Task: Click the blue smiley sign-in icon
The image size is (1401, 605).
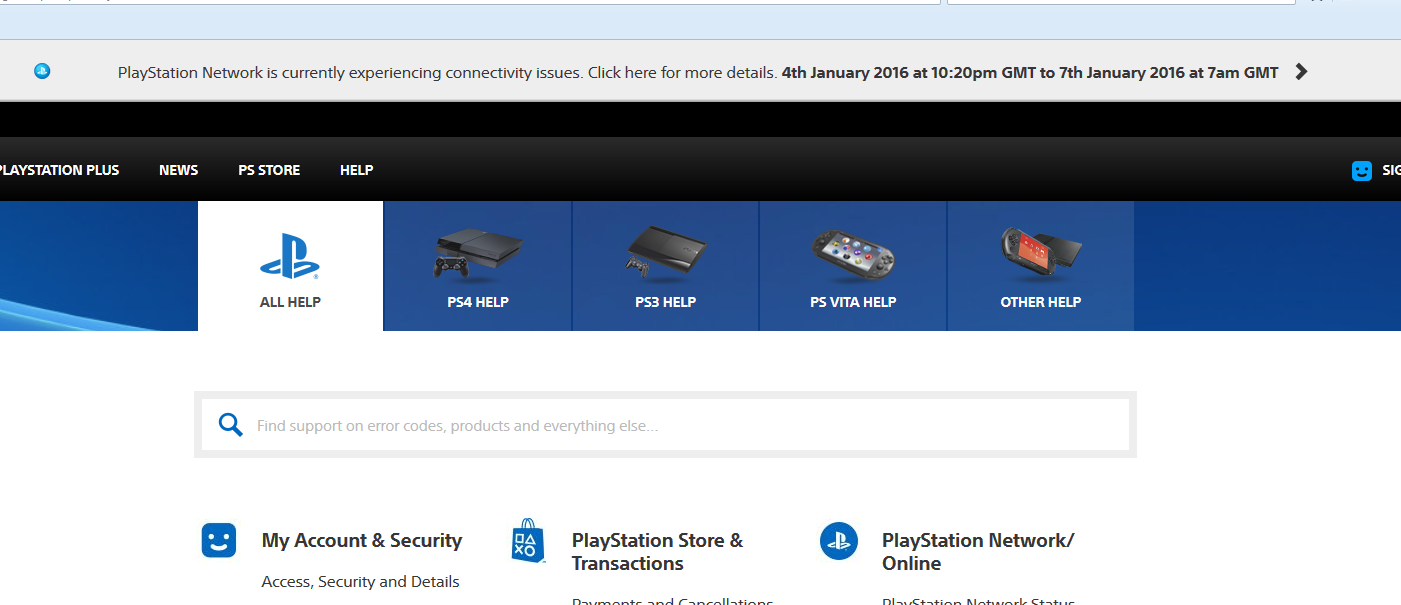Action: [1362, 171]
